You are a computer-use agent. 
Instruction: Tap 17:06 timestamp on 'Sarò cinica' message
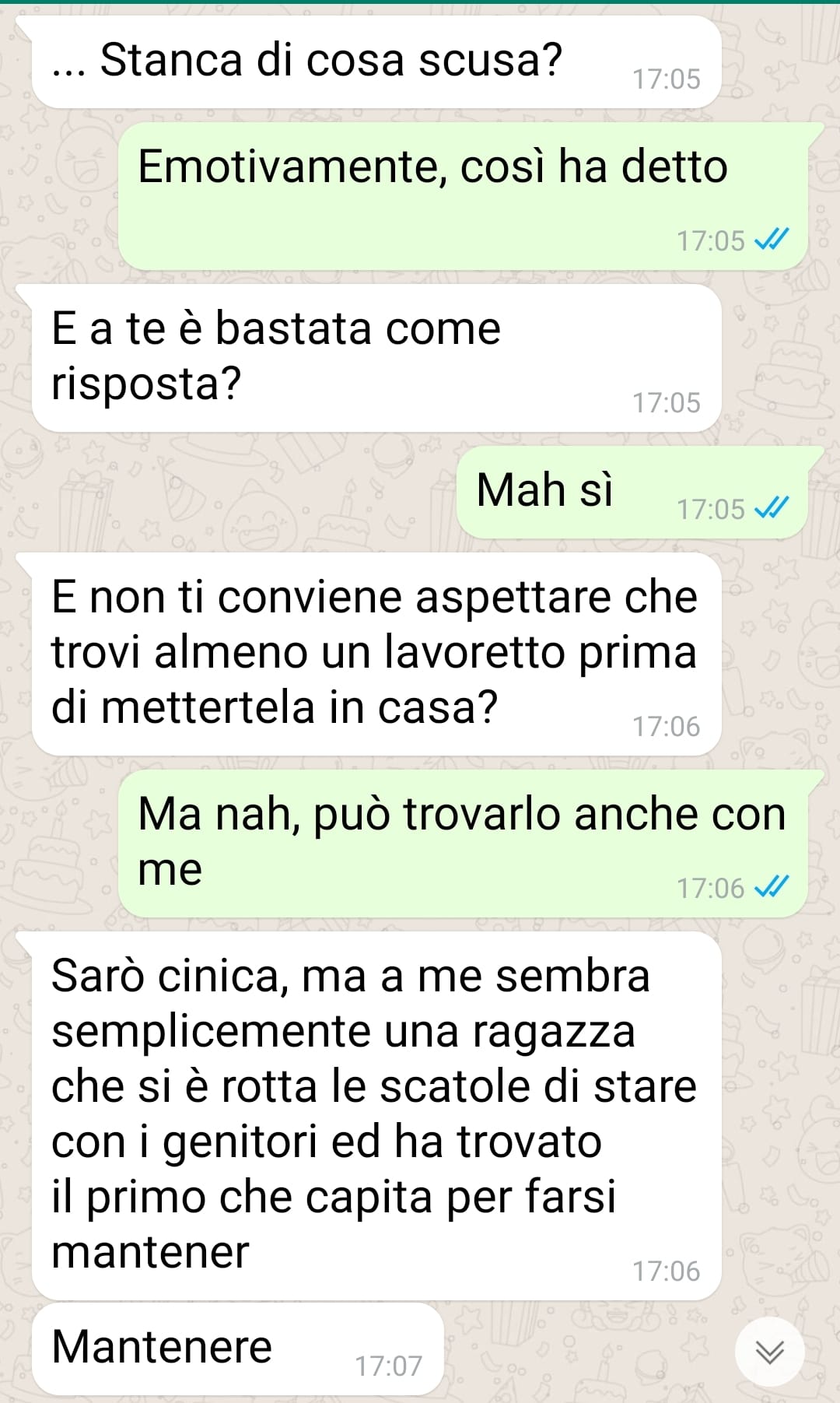tap(666, 1271)
